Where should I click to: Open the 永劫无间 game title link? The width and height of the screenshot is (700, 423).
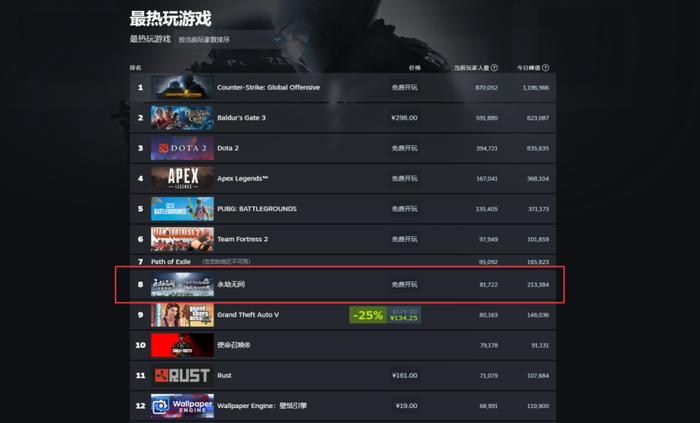click(231, 284)
